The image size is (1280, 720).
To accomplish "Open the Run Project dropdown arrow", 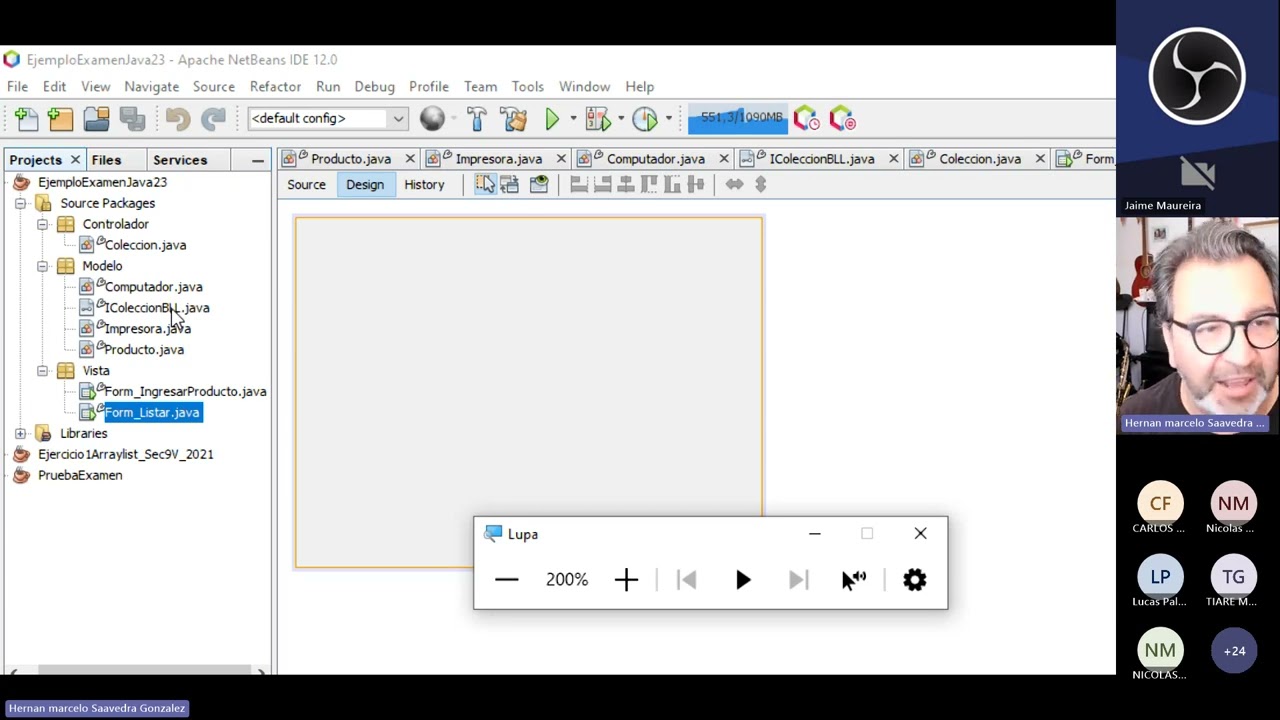I will (573, 119).
